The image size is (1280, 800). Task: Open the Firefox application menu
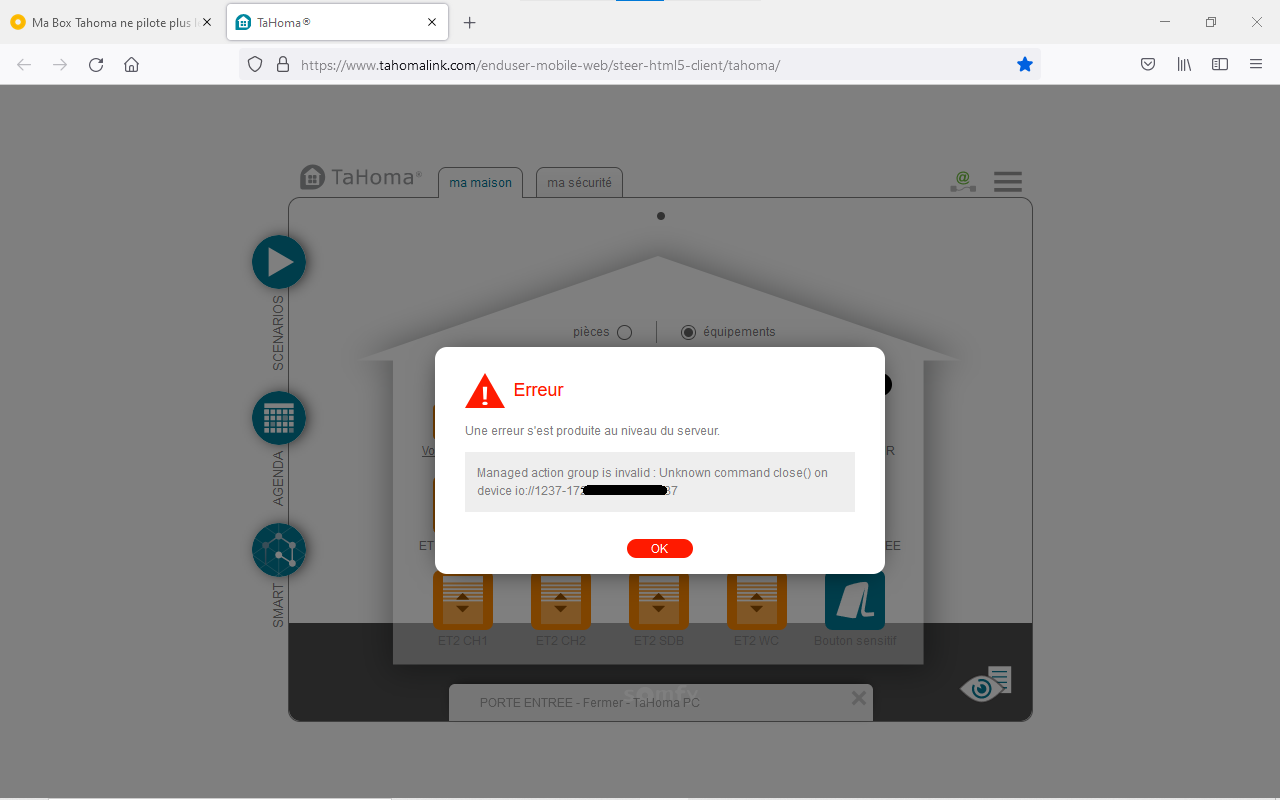tap(1256, 65)
